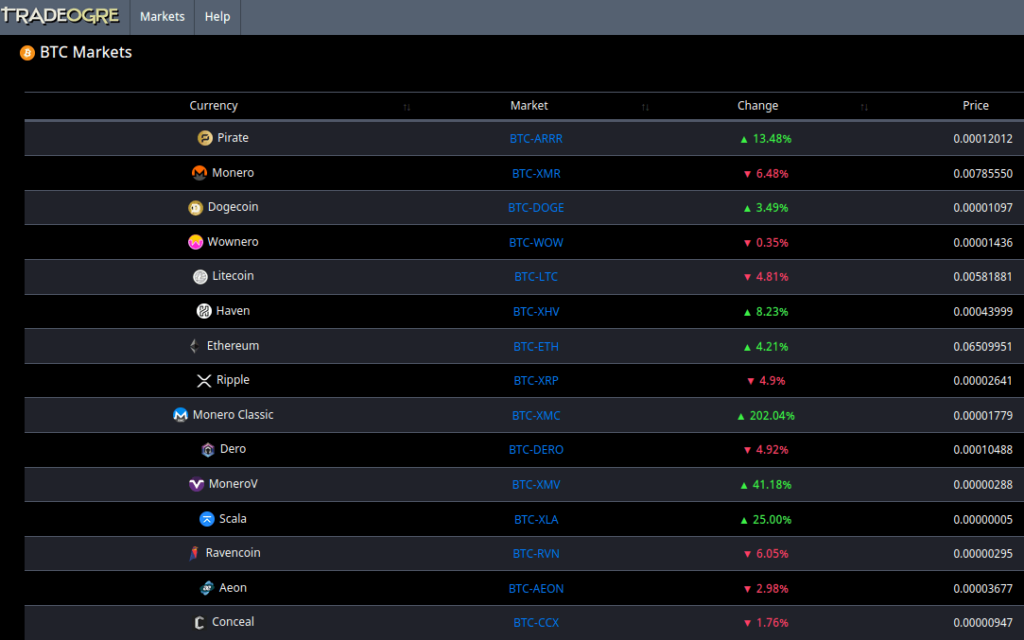The image size is (1024, 640).
Task: Sort table by Change column arrows
Action: [864, 107]
